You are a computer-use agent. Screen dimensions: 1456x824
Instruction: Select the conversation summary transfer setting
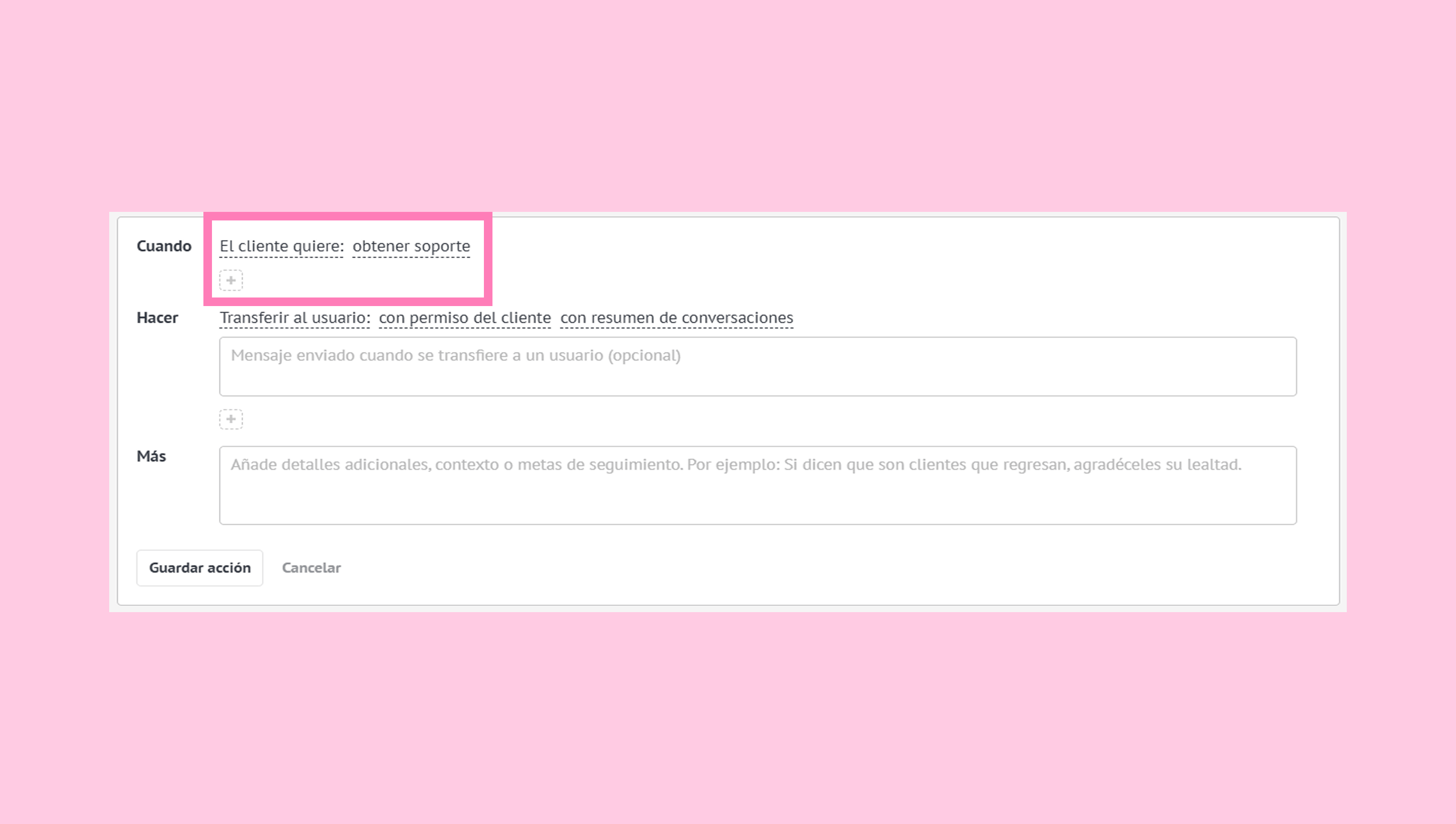(x=677, y=318)
